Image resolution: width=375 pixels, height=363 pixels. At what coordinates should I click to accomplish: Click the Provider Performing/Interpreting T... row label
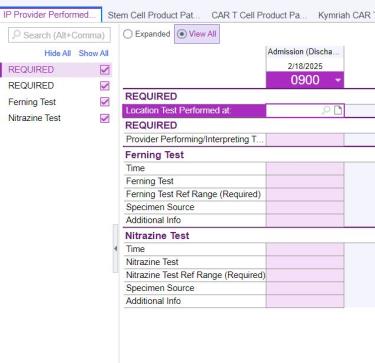pos(195,140)
